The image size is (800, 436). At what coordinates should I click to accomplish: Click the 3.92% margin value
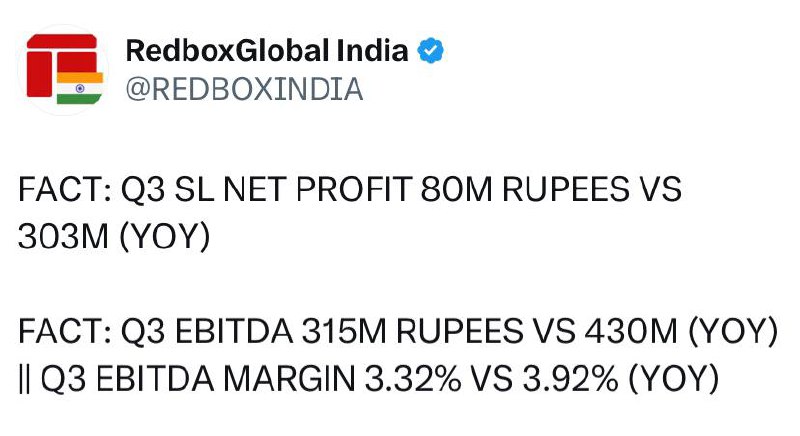(570, 379)
